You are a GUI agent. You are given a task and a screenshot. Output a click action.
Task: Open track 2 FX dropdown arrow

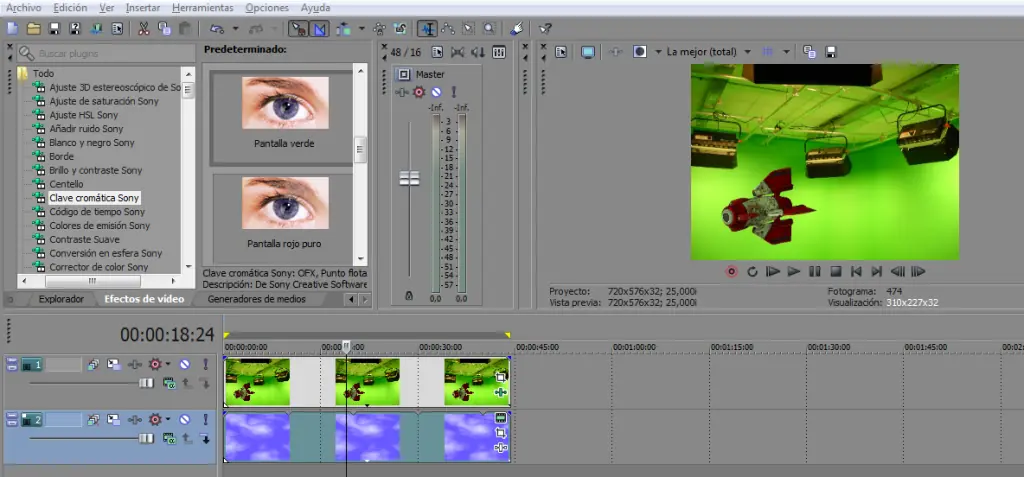[168, 419]
